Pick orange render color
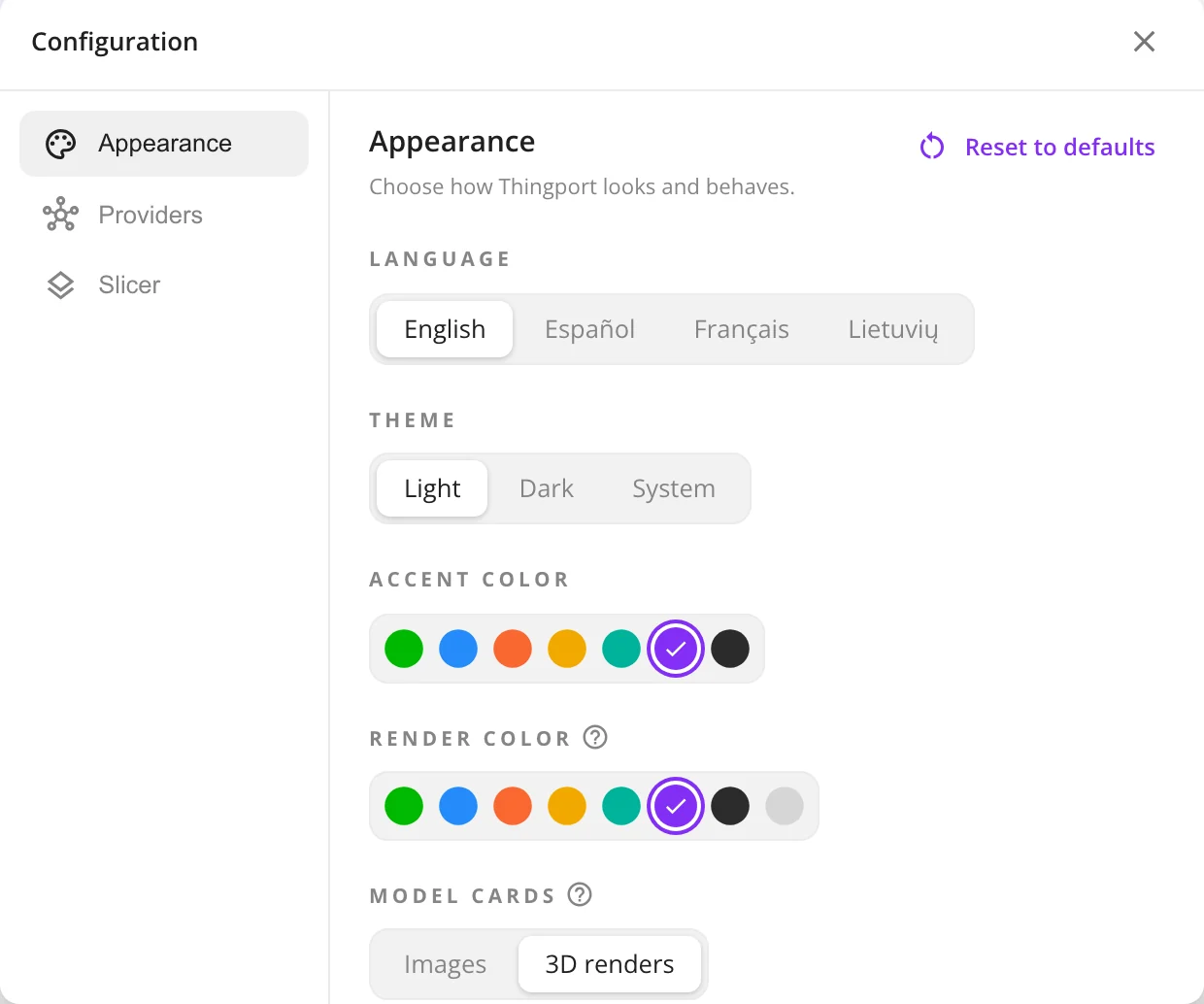This screenshot has height=1004, width=1204. [513, 806]
